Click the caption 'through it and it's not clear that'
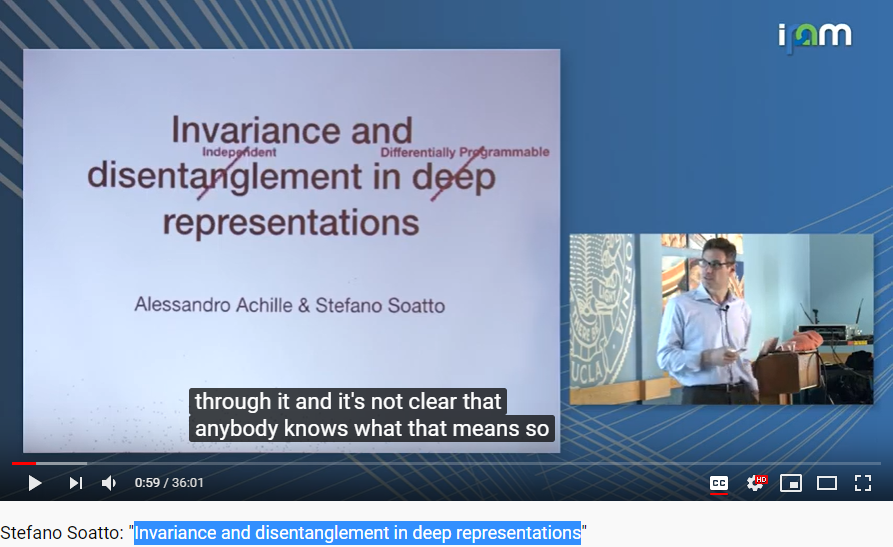The width and height of the screenshot is (893, 547). [x=348, y=401]
